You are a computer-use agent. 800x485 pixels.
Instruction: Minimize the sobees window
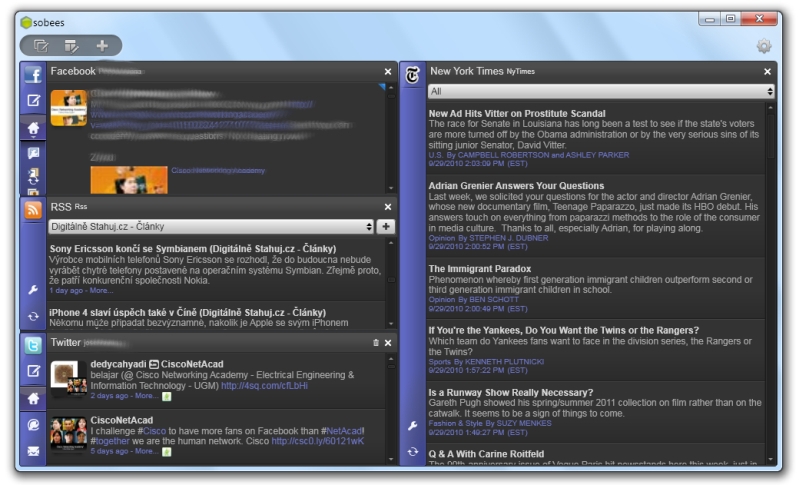coord(709,19)
